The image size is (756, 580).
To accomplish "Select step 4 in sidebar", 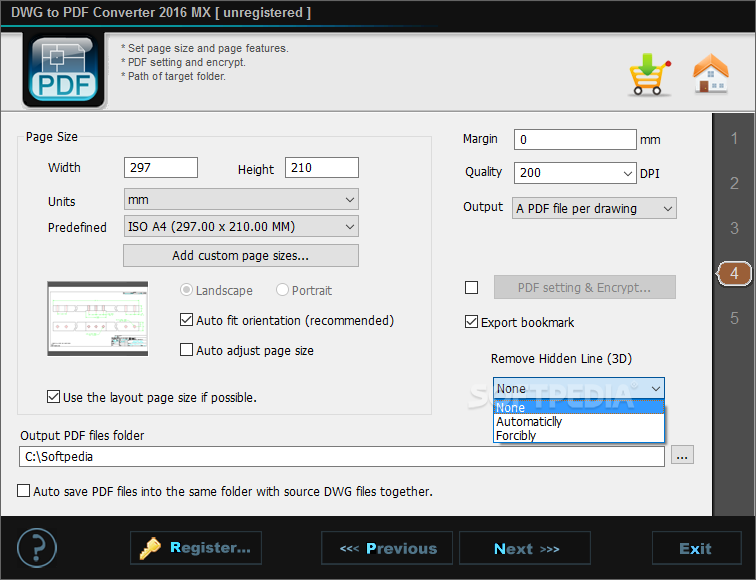I will (x=734, y=273).
